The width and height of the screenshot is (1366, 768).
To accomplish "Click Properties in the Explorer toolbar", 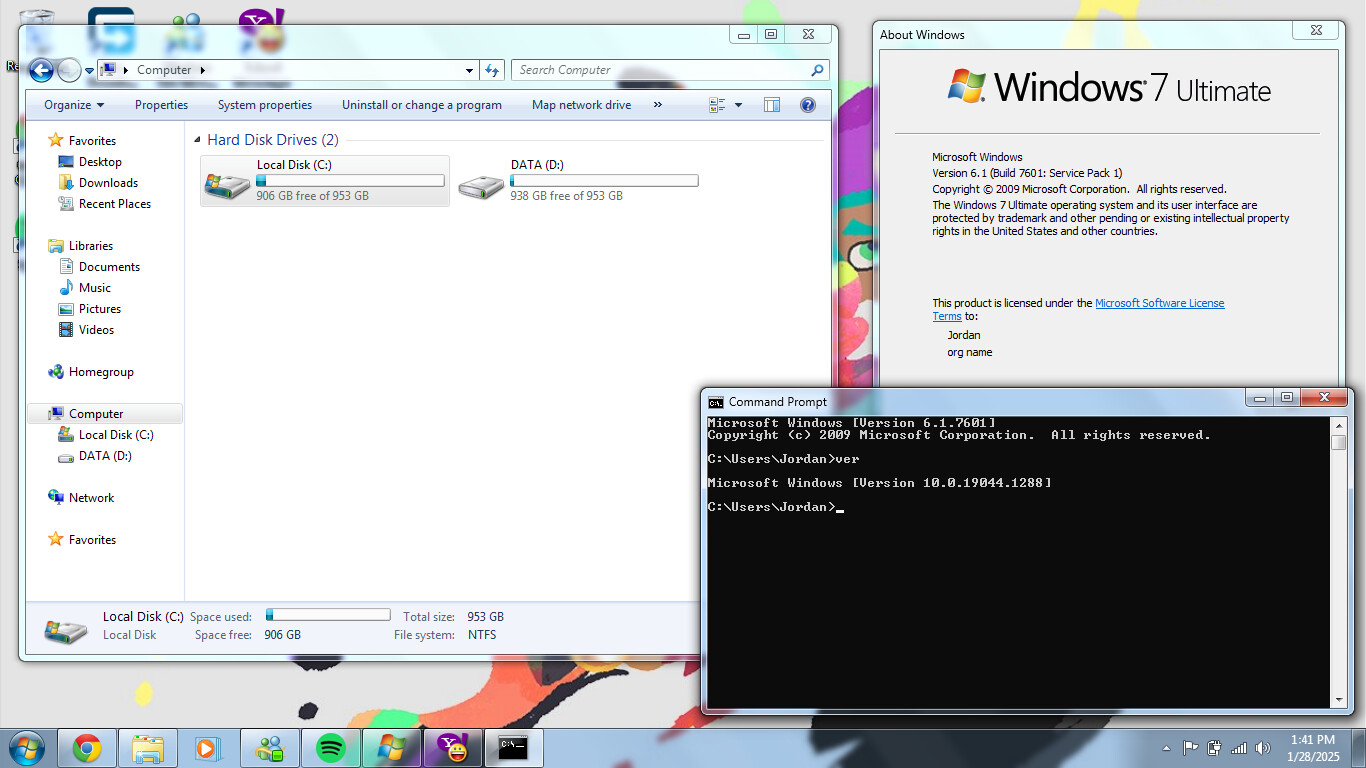I will (x=161, y=105).
